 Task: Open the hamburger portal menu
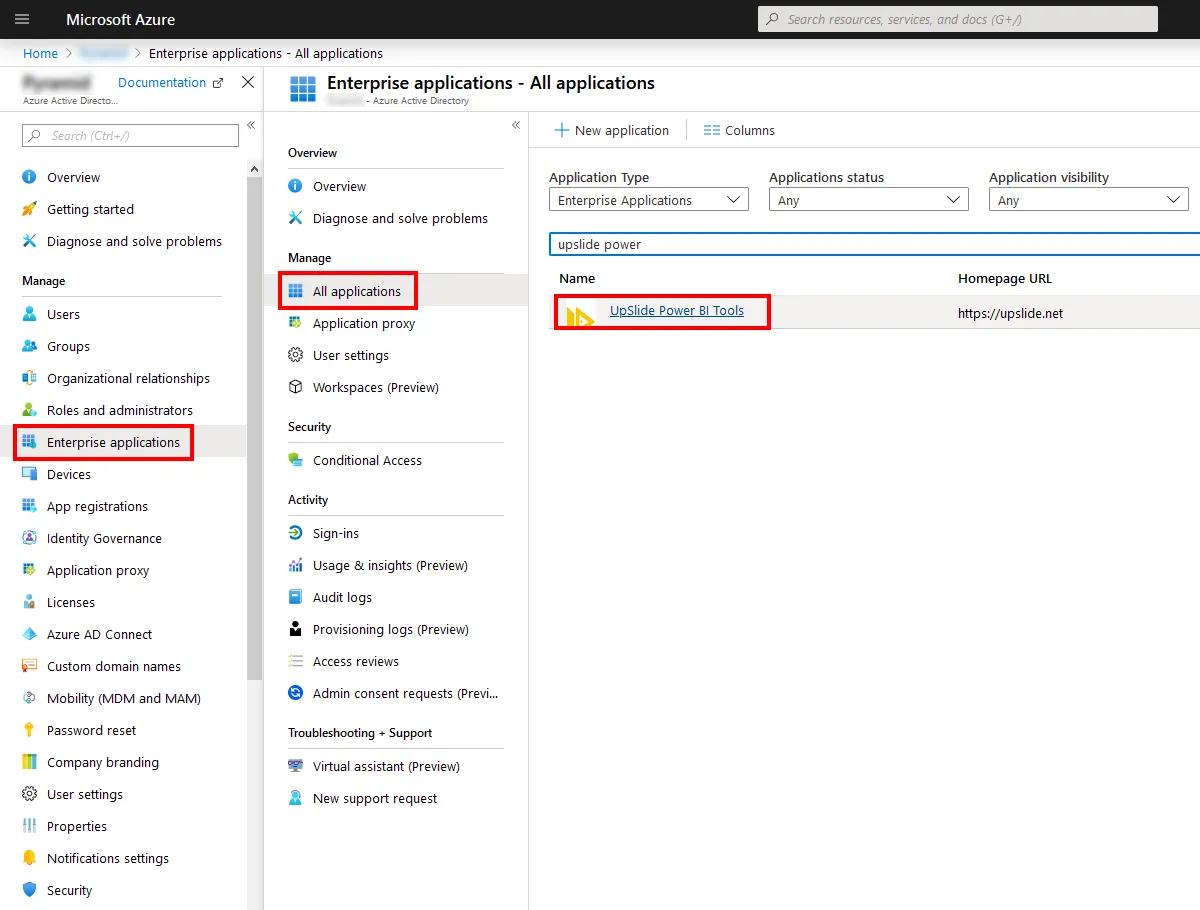(x=22, y=19)
